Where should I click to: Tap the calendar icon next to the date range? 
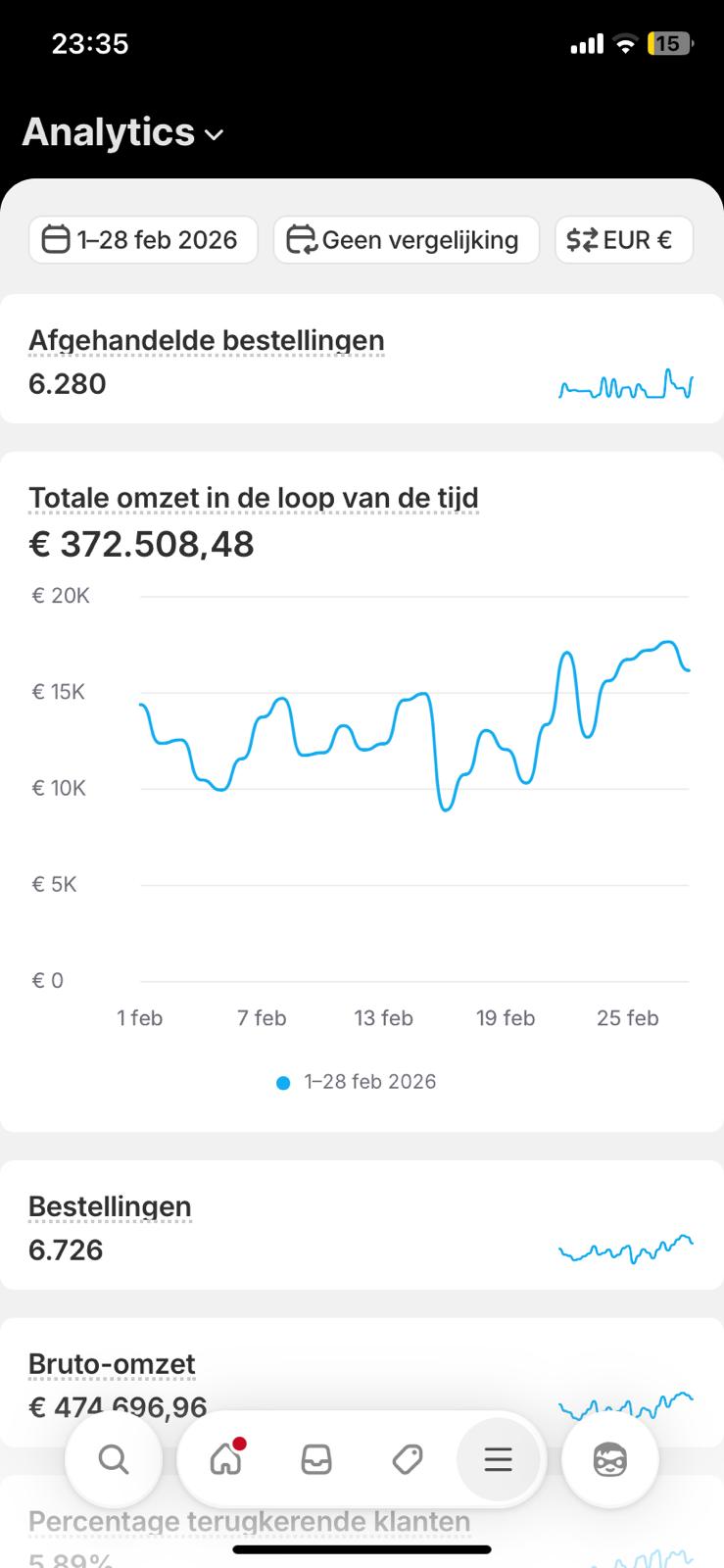pyautogui.click(x=57, y=239)
